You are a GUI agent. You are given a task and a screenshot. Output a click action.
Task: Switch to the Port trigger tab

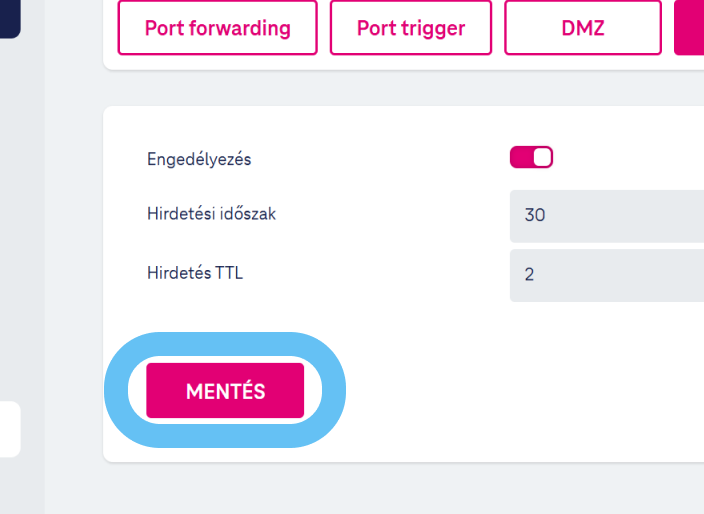[x=410, y=27]
